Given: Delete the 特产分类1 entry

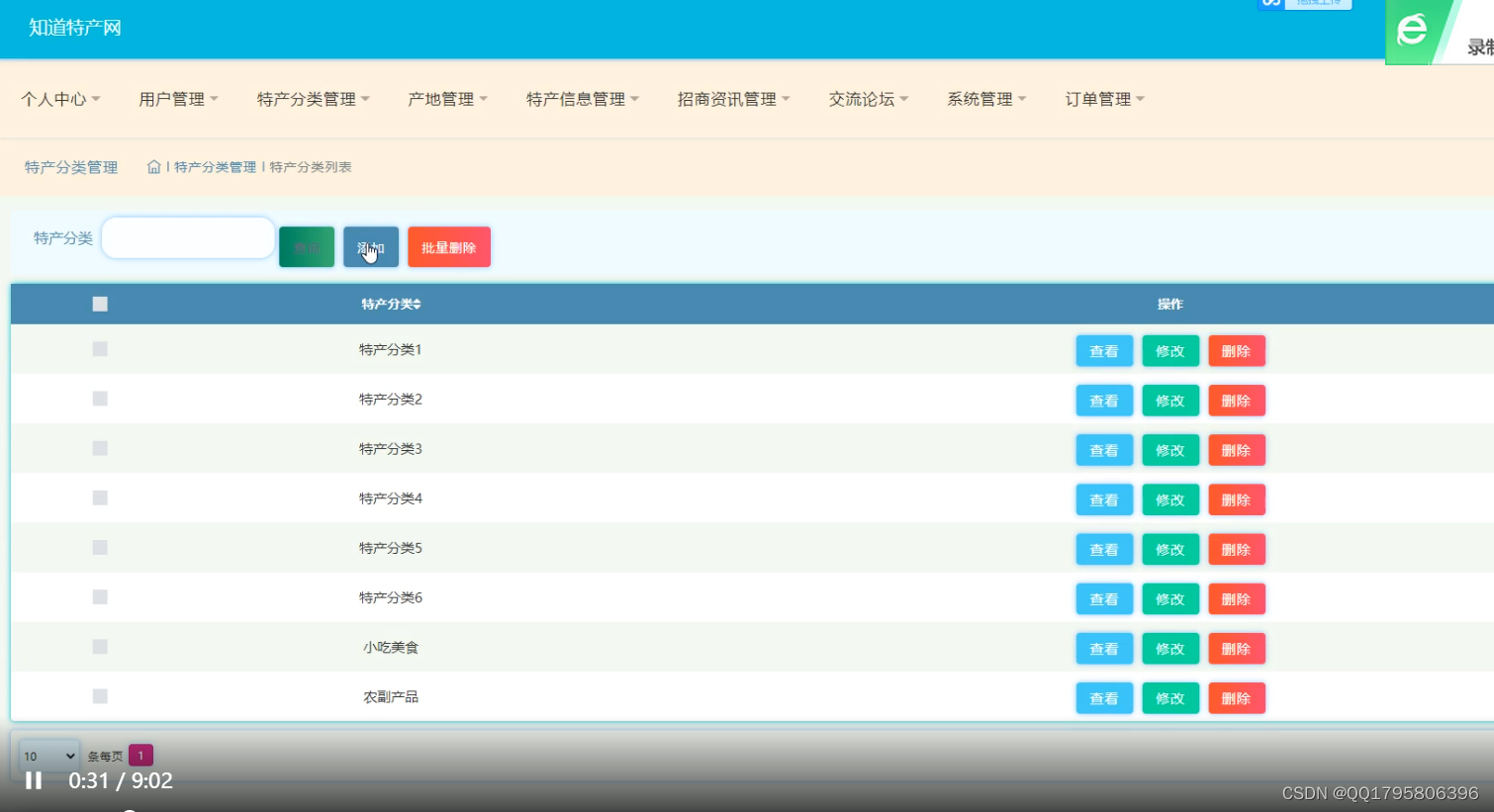Looking at the screenshot, I should click(x=1237, y=351).
